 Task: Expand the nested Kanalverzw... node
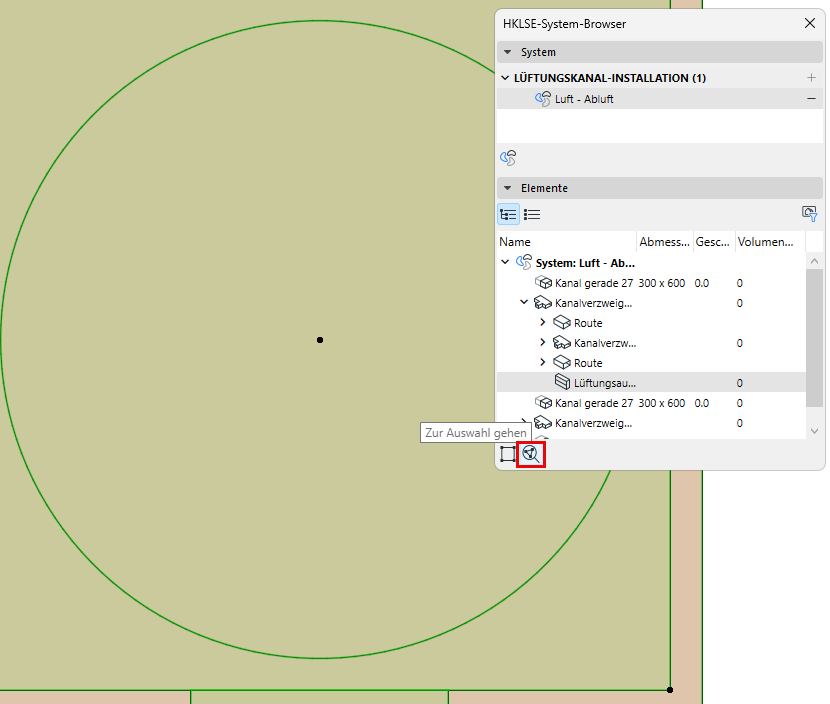click(x=543, y=342)
